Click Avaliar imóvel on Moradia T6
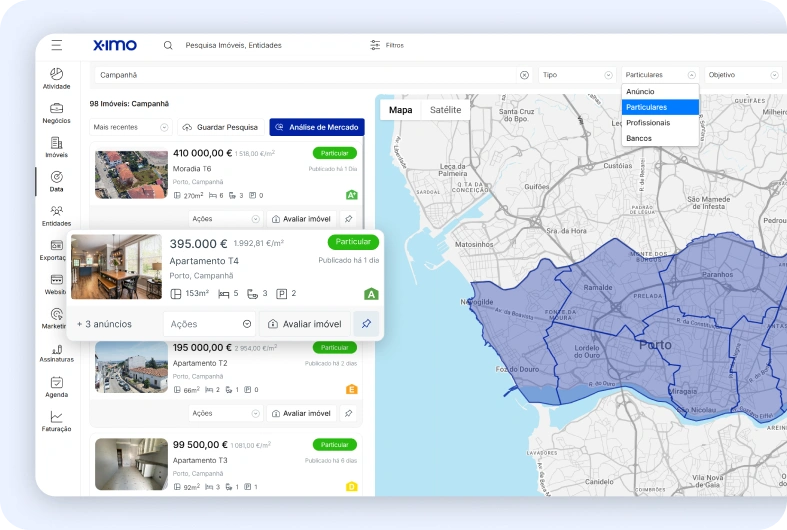 (301, 219)
